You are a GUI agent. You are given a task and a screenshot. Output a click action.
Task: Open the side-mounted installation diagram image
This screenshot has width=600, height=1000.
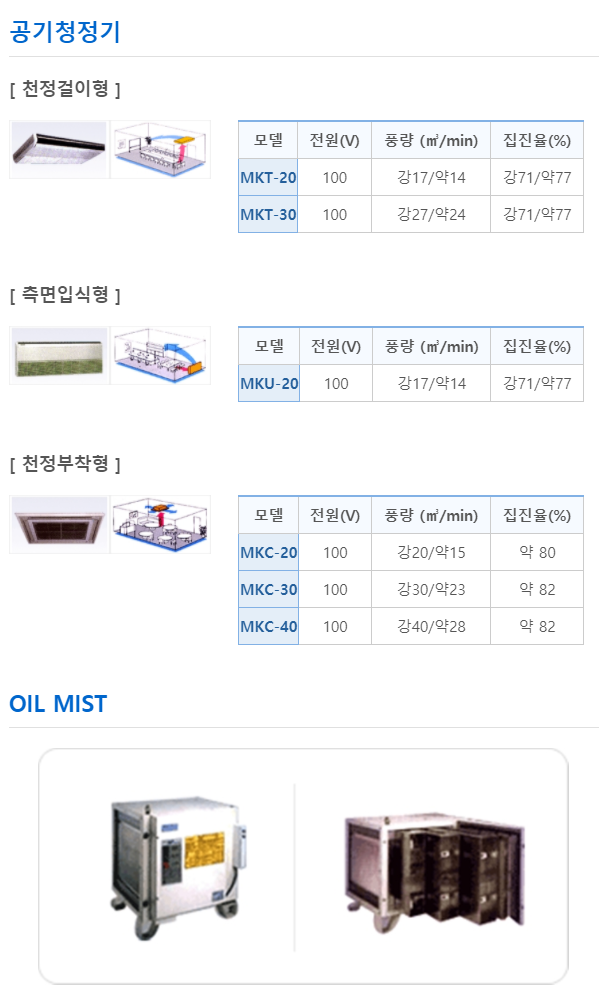pyautogui.click(x=160, y=355)
